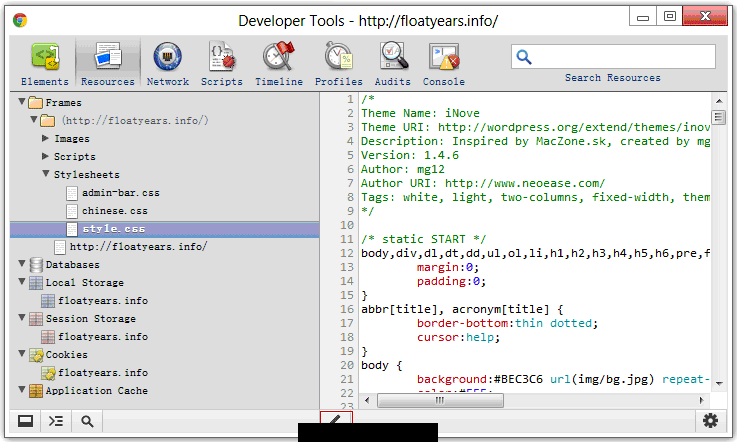Collapse the Stylesheets folder
The width and height of the screenshot is (737, 442).
pos(46,174)
